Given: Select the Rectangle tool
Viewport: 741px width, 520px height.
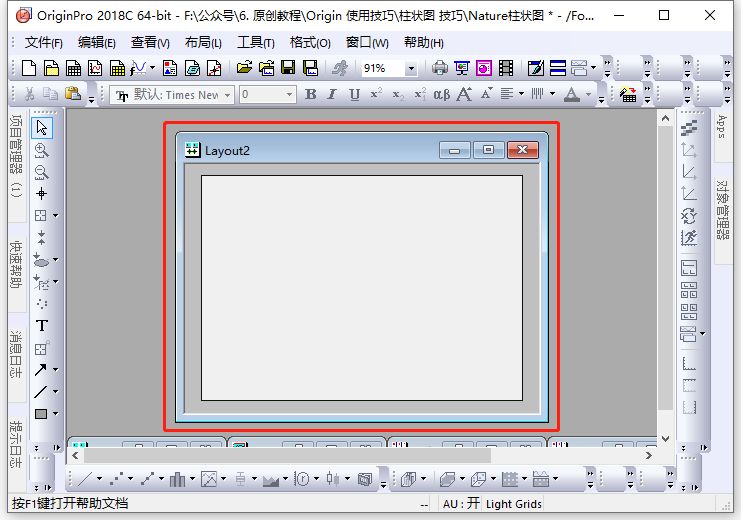Looking at the screenshot, I should tap(41, 414).
